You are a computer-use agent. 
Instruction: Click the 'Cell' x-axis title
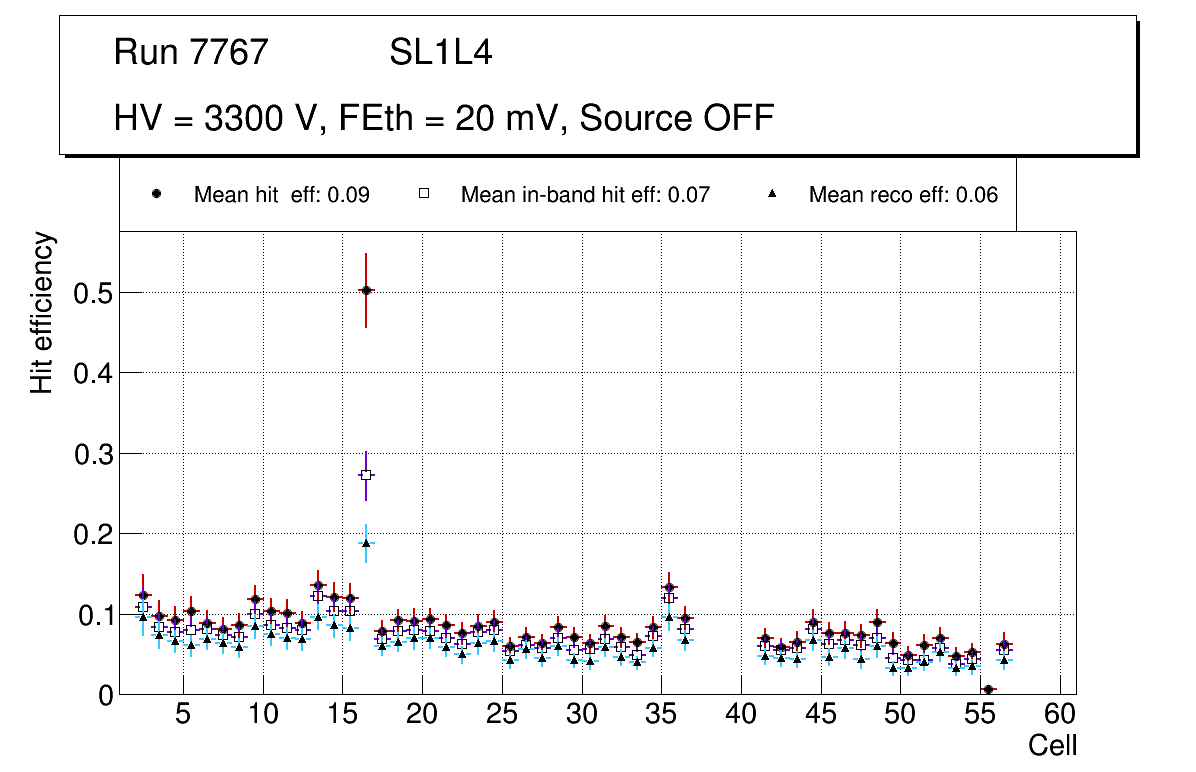1052,745
